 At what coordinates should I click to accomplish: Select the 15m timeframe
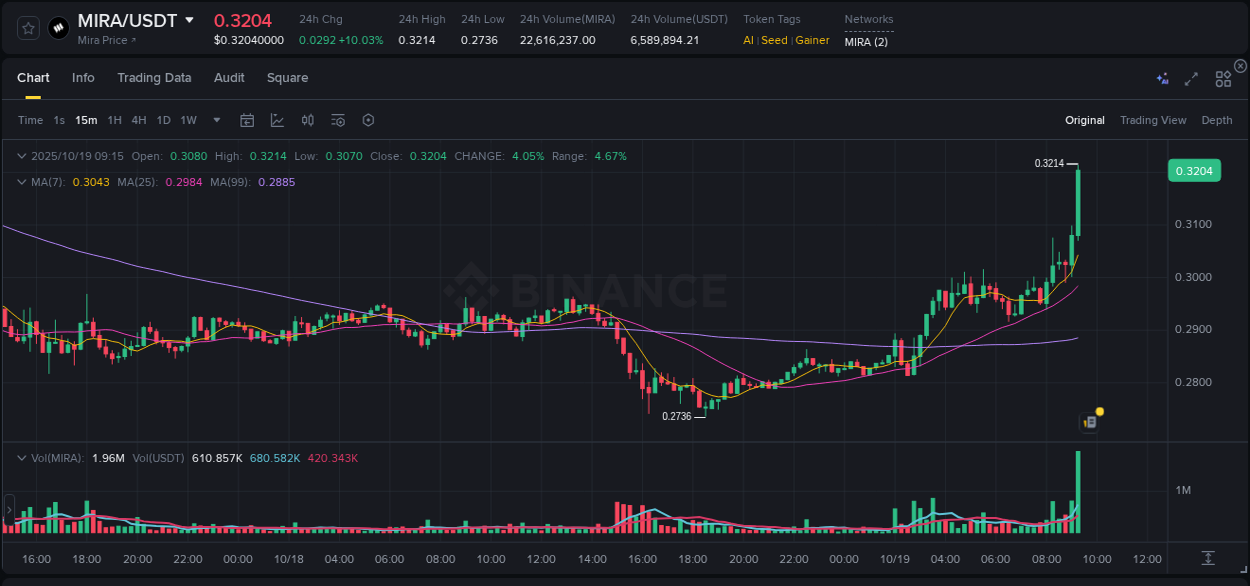[86, 120]
